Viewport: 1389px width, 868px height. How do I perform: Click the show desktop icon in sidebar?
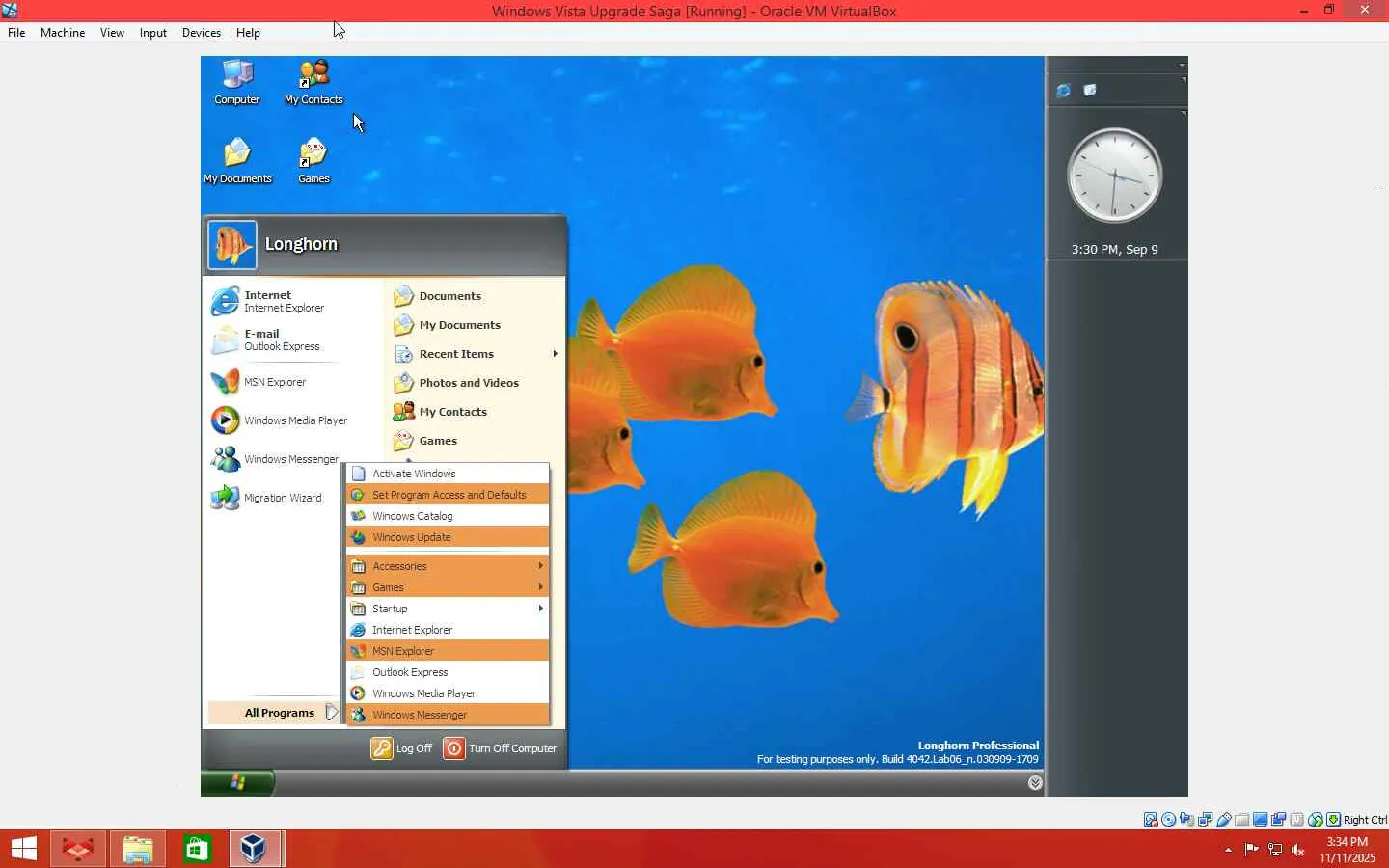[x=1090, y=91]
